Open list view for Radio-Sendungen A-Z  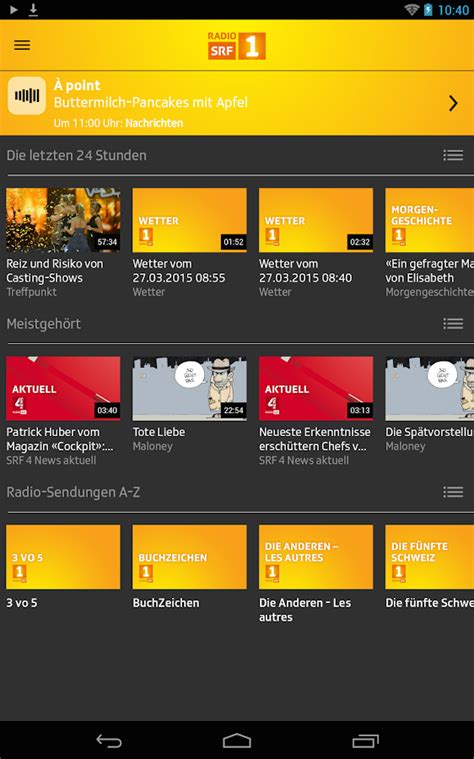click(x=453, y=492)
